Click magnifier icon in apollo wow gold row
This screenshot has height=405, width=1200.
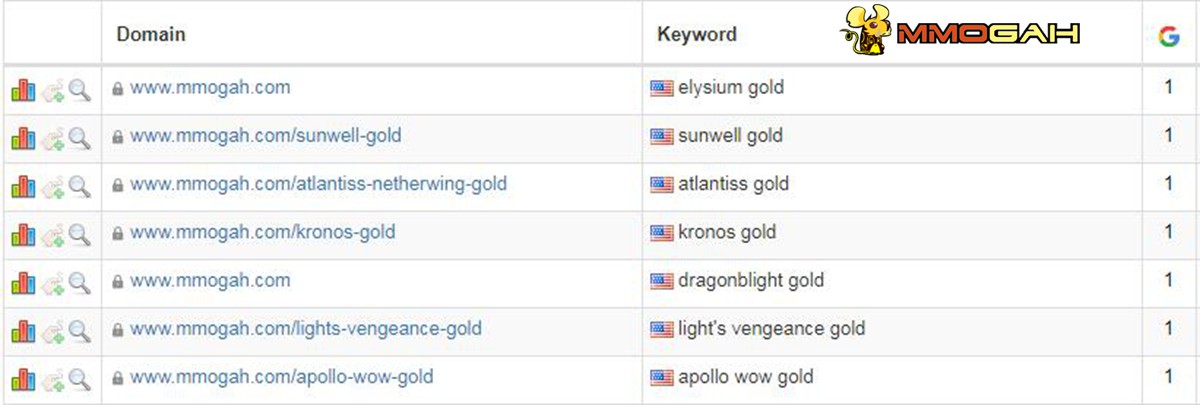click(x=79, y=379)
